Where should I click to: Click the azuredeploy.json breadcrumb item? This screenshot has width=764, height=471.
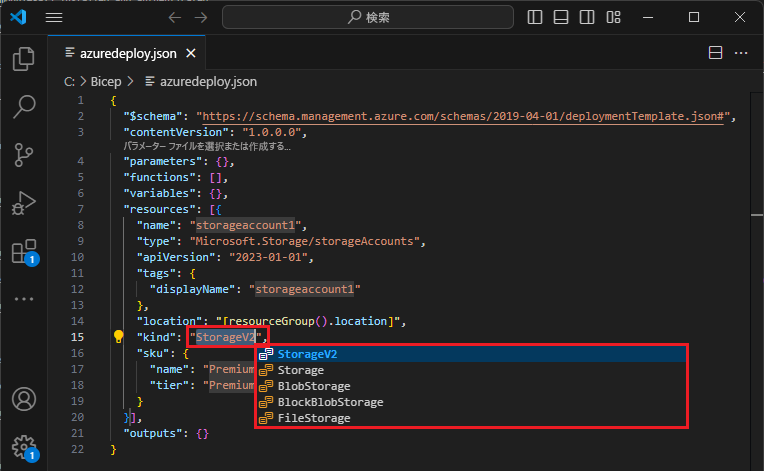(x=201, y=81)
